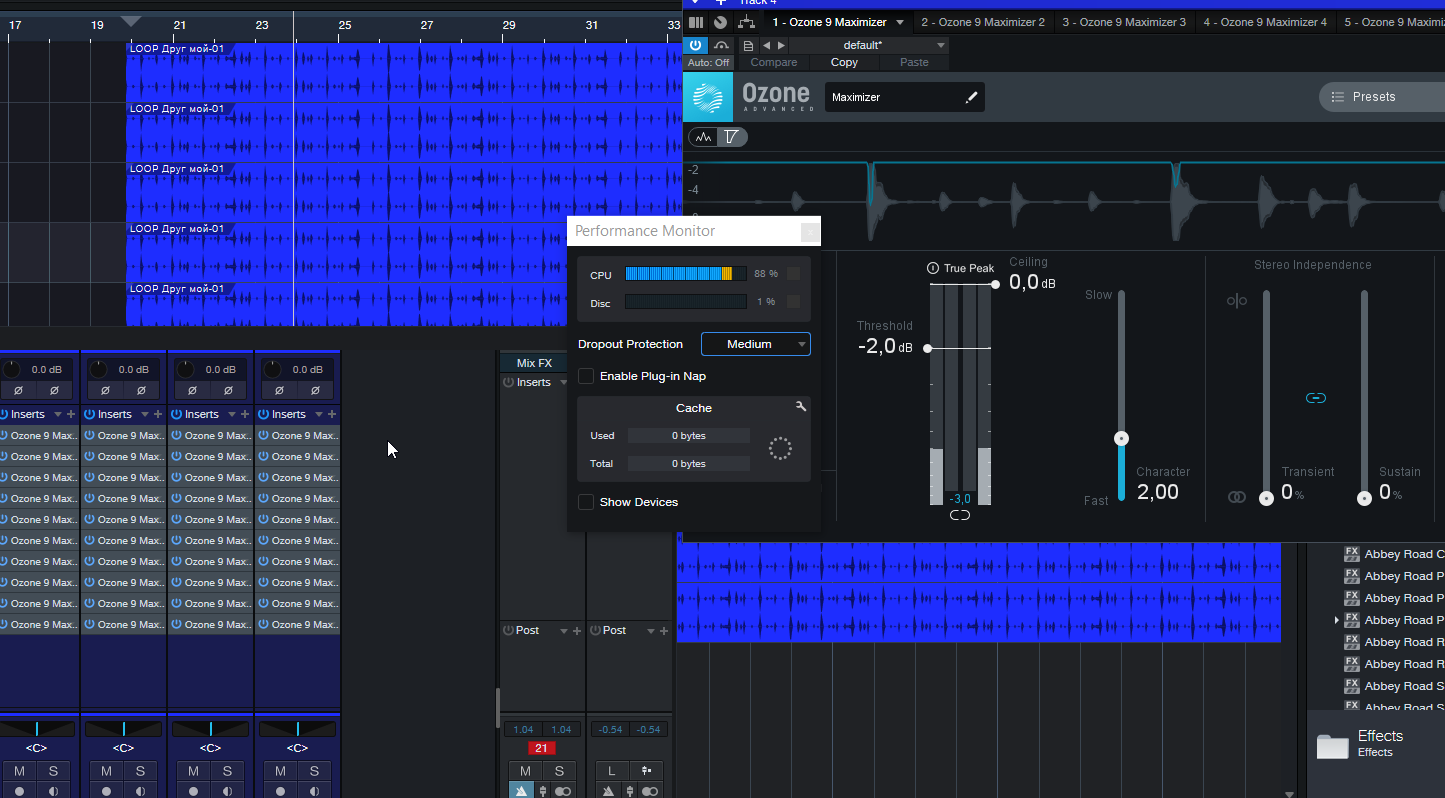This screenshot has height=798, width=1445.
Task: Check the Show Devices option
Action: coord(586,502)
